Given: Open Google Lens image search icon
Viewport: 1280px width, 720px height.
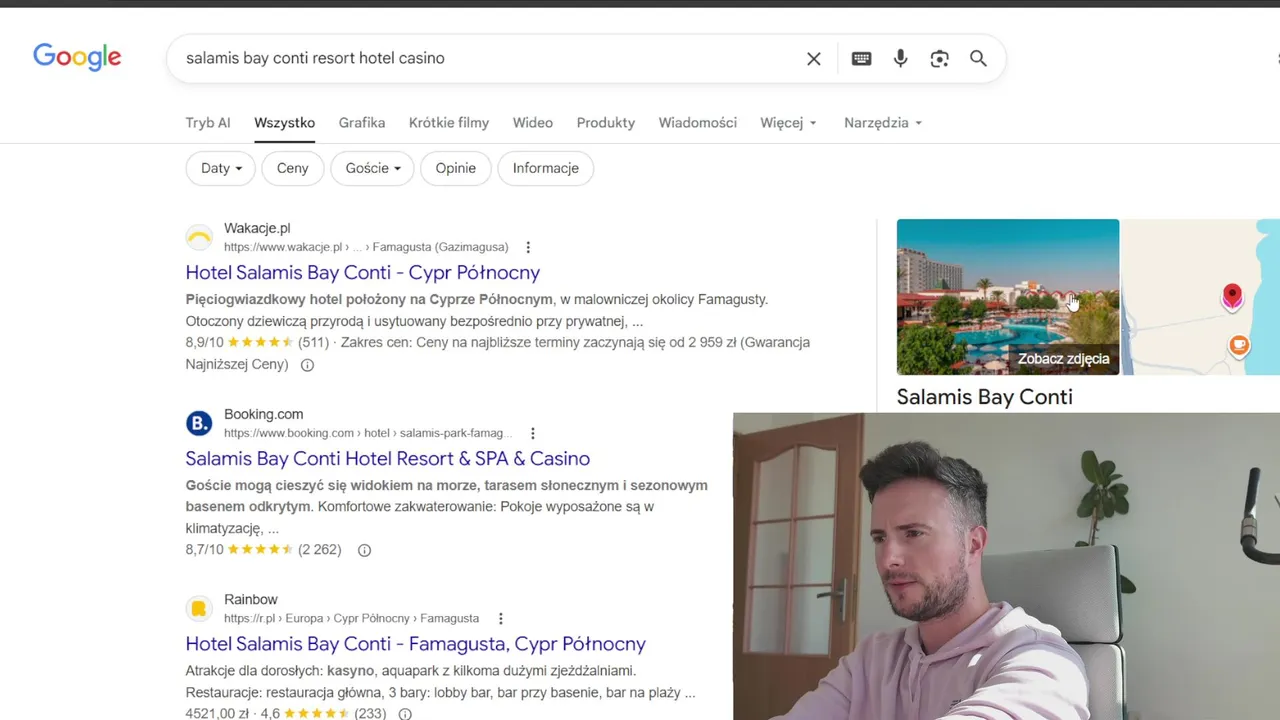Looking at the screenshot, I should 939,59.
